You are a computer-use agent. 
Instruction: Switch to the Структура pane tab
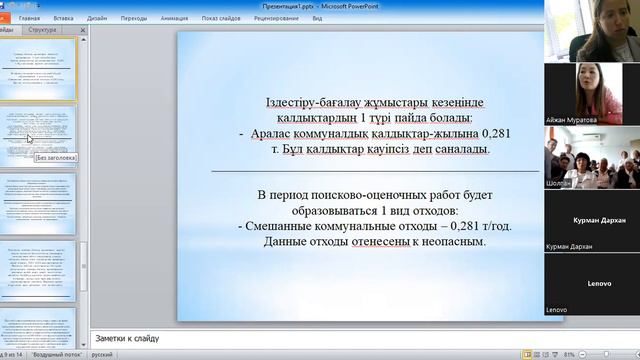(x=42, y=30)
